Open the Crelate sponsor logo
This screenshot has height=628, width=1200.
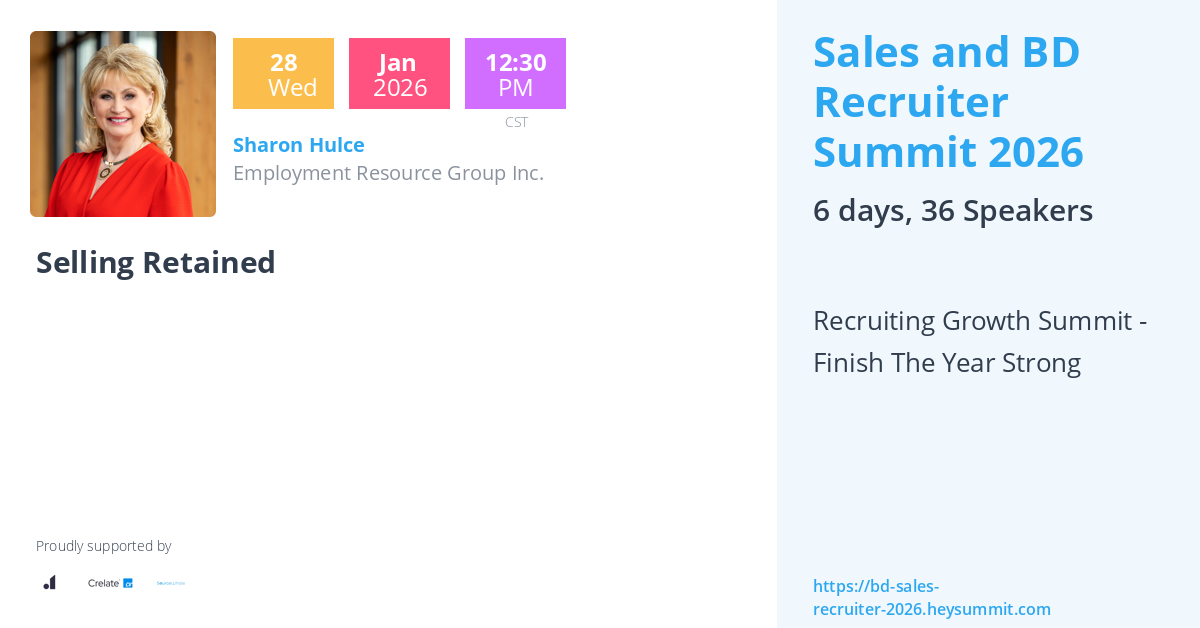coord(109,583)
